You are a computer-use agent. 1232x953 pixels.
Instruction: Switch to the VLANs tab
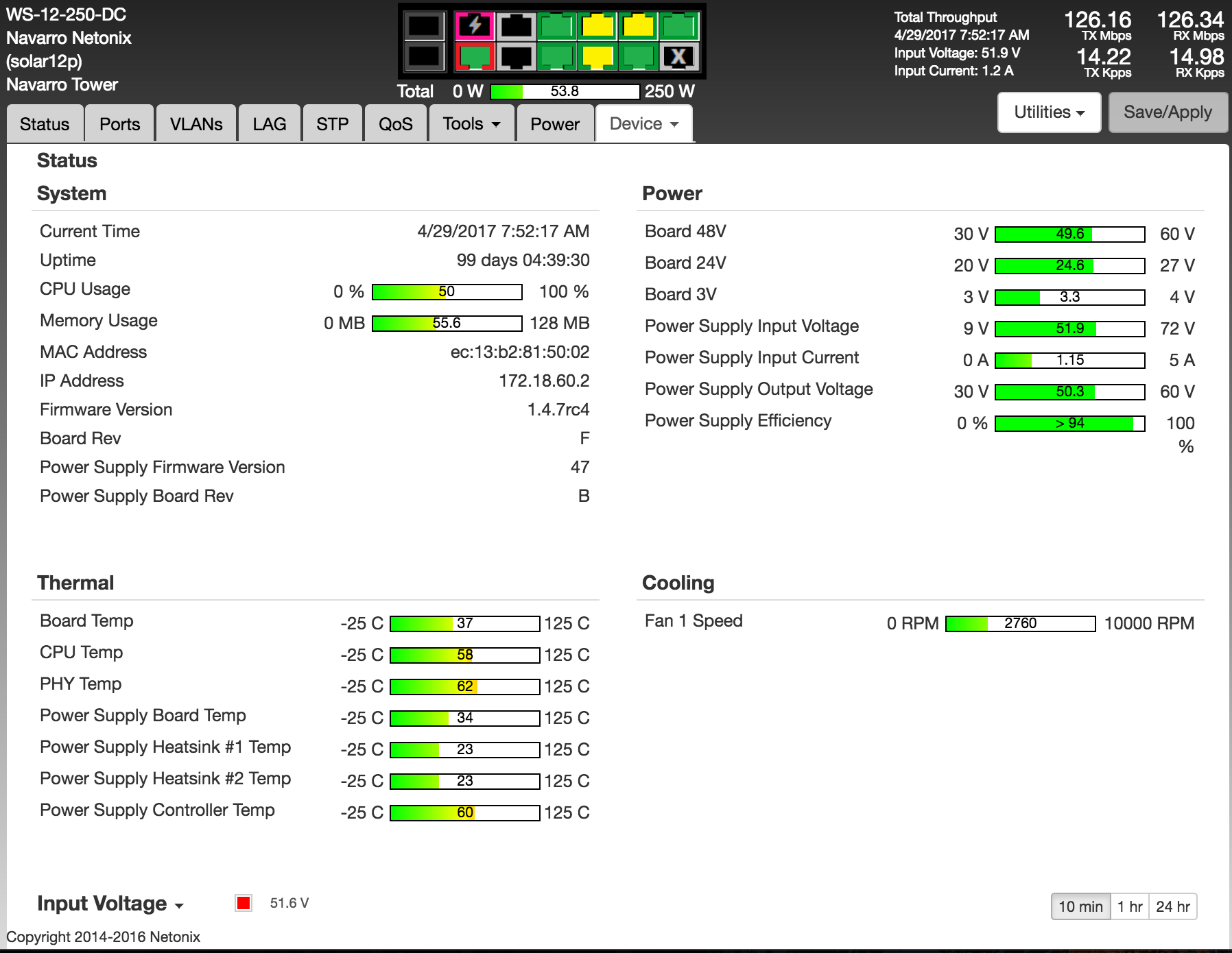[x=196, y=124]
